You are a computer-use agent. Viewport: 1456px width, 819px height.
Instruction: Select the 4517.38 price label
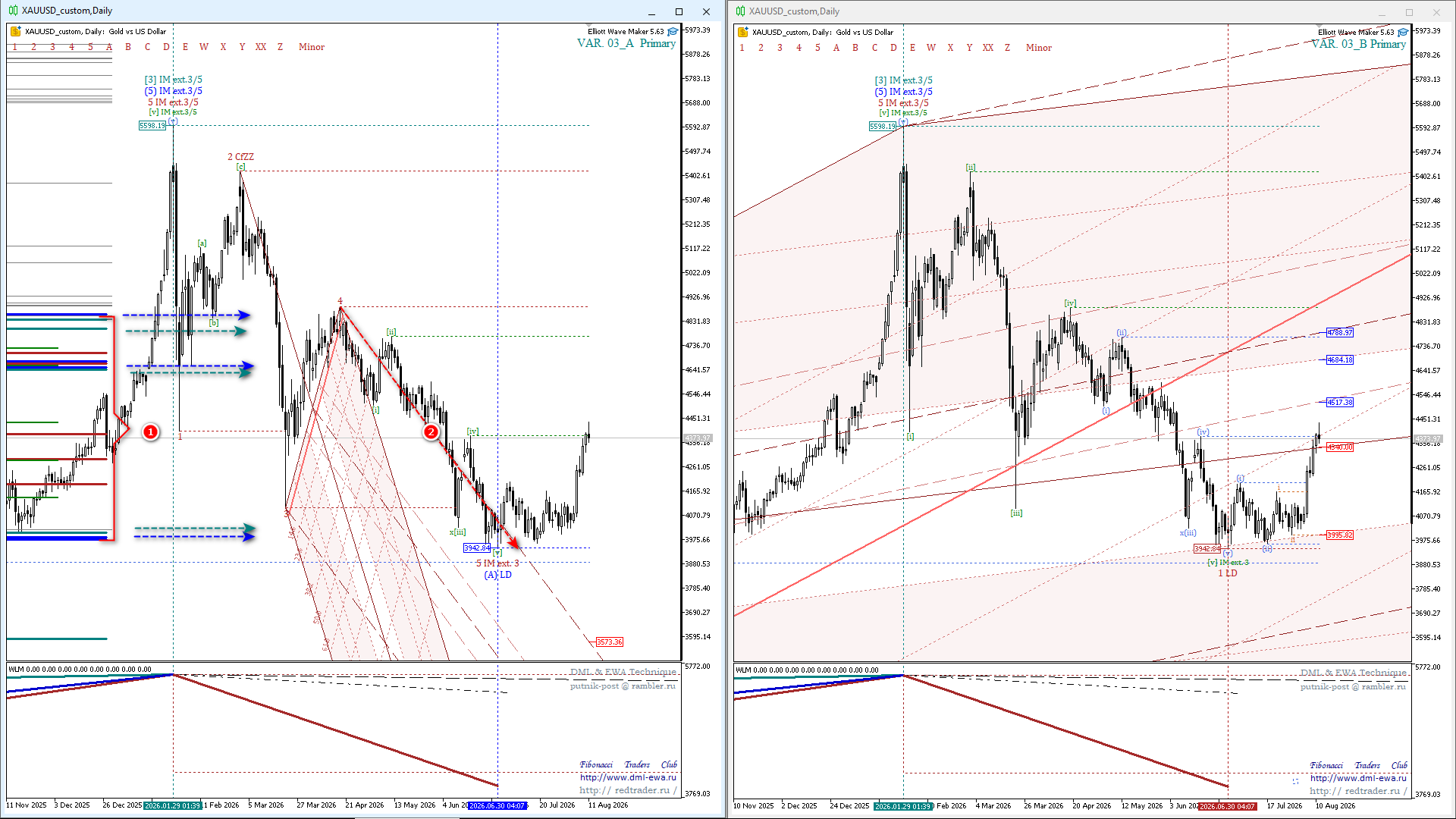(x=1340, y=402)
